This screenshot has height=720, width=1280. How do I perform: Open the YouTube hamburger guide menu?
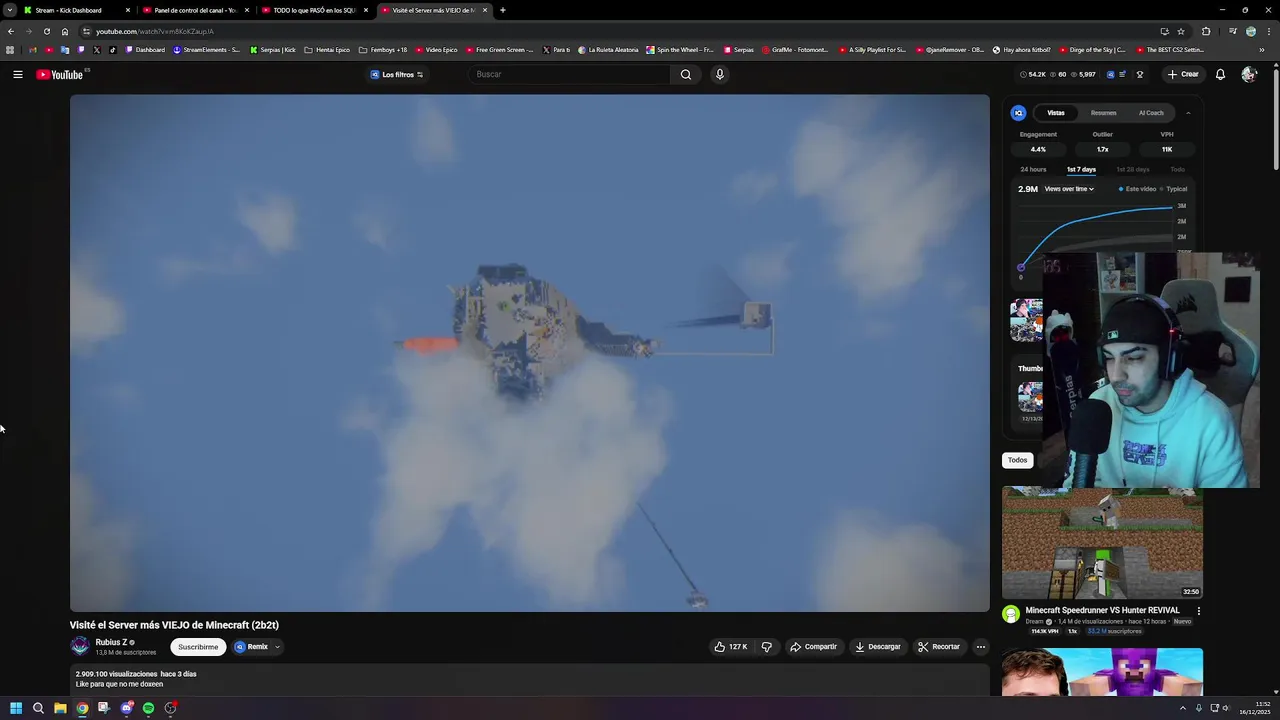[x=18, y=74]
